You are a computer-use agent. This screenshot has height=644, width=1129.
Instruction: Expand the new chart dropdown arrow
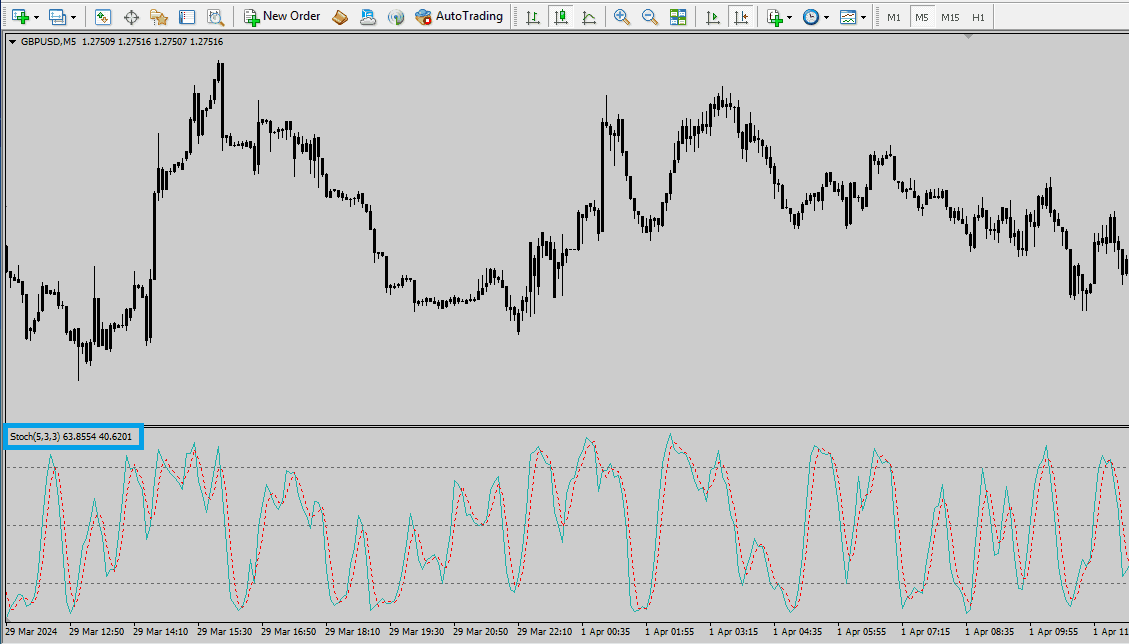point(36,17)
